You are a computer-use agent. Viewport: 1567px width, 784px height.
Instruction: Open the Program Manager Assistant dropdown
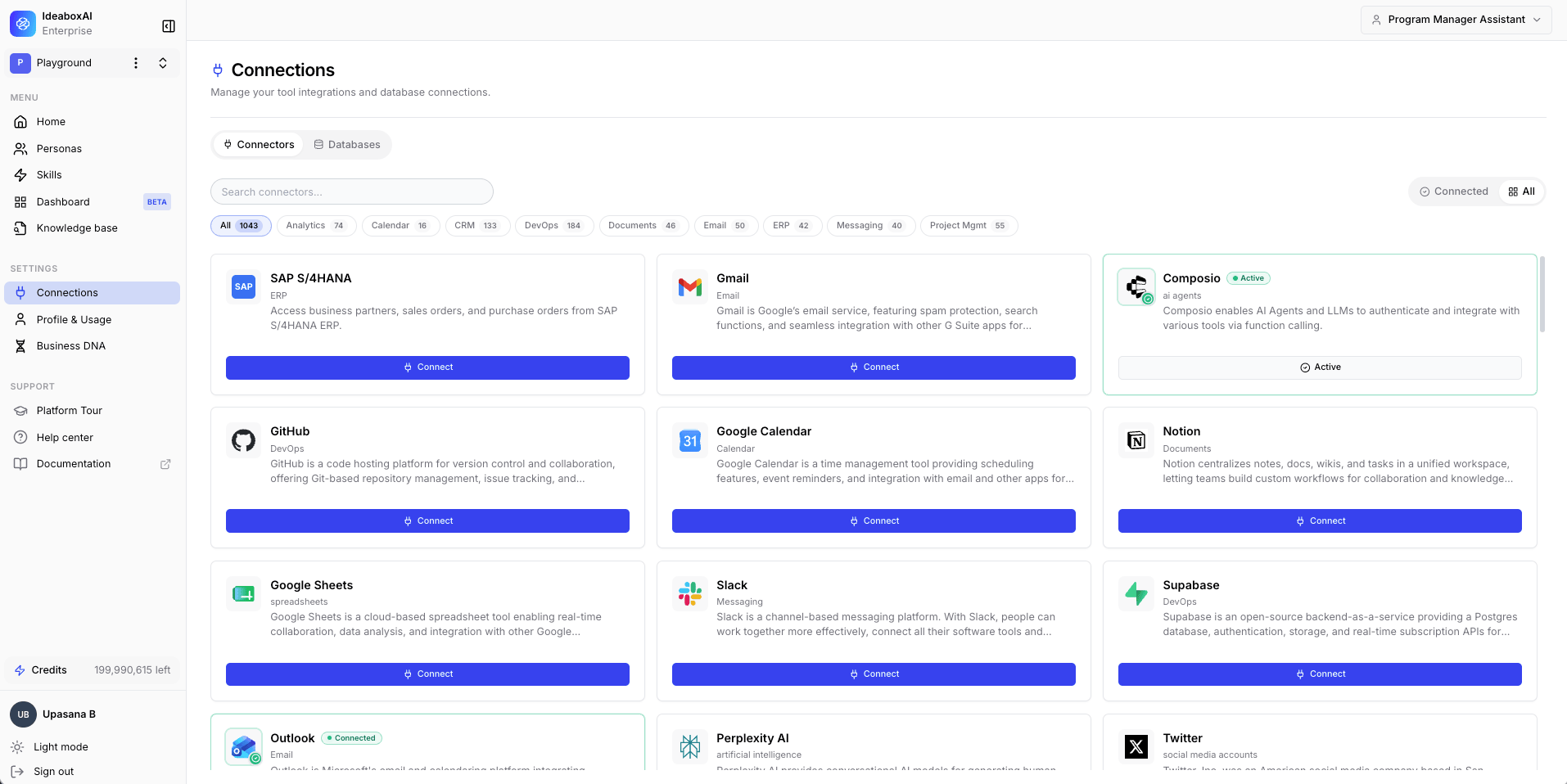tap(1456, 20)
